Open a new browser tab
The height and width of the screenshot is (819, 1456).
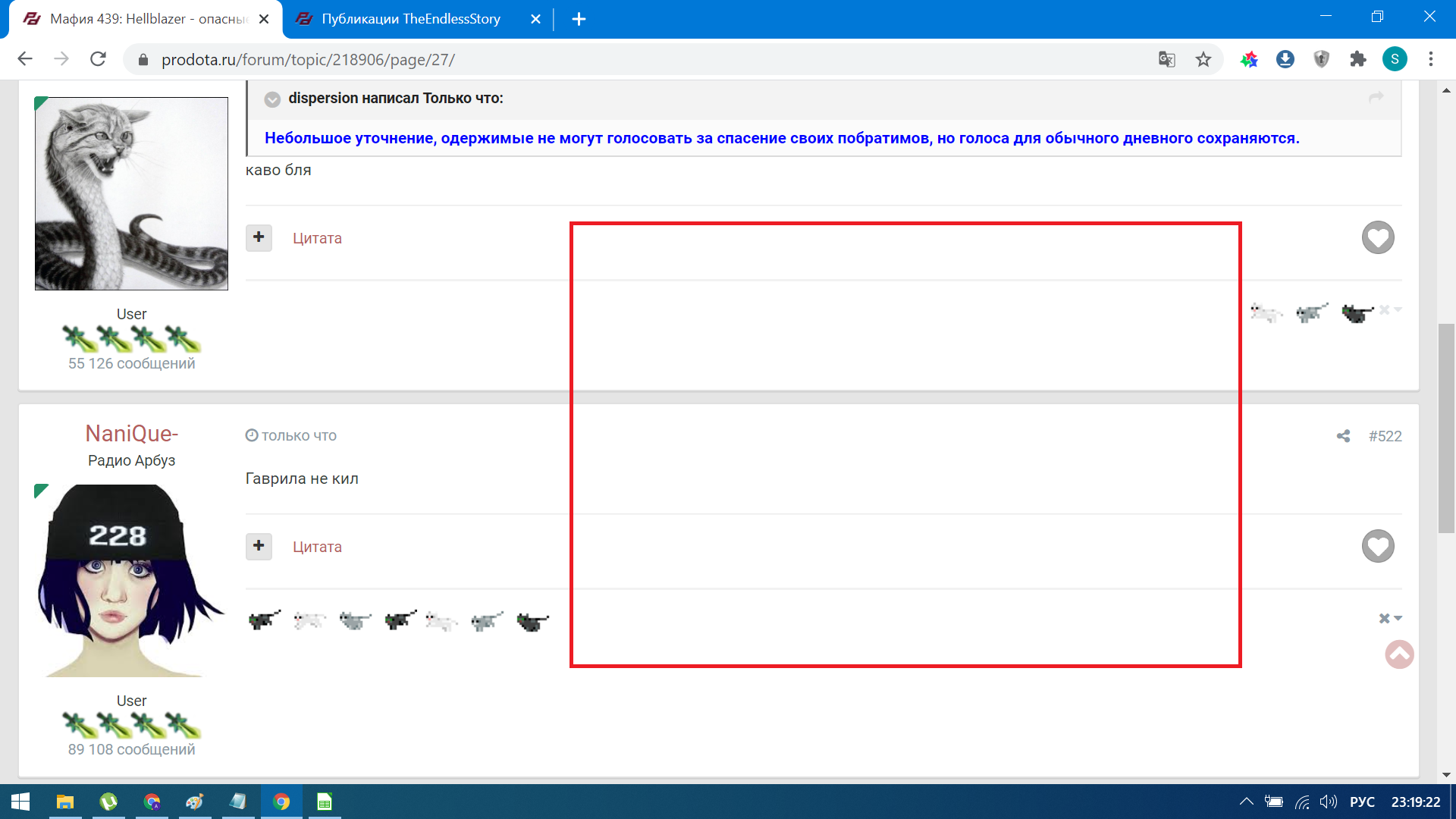[579, 19]
